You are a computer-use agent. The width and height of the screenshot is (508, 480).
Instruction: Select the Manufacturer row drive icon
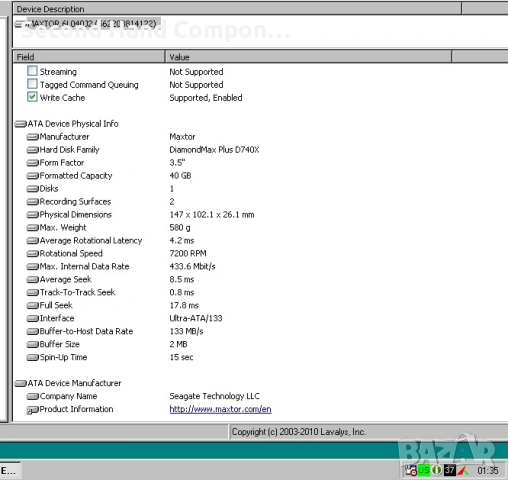(x=33, y=137)
